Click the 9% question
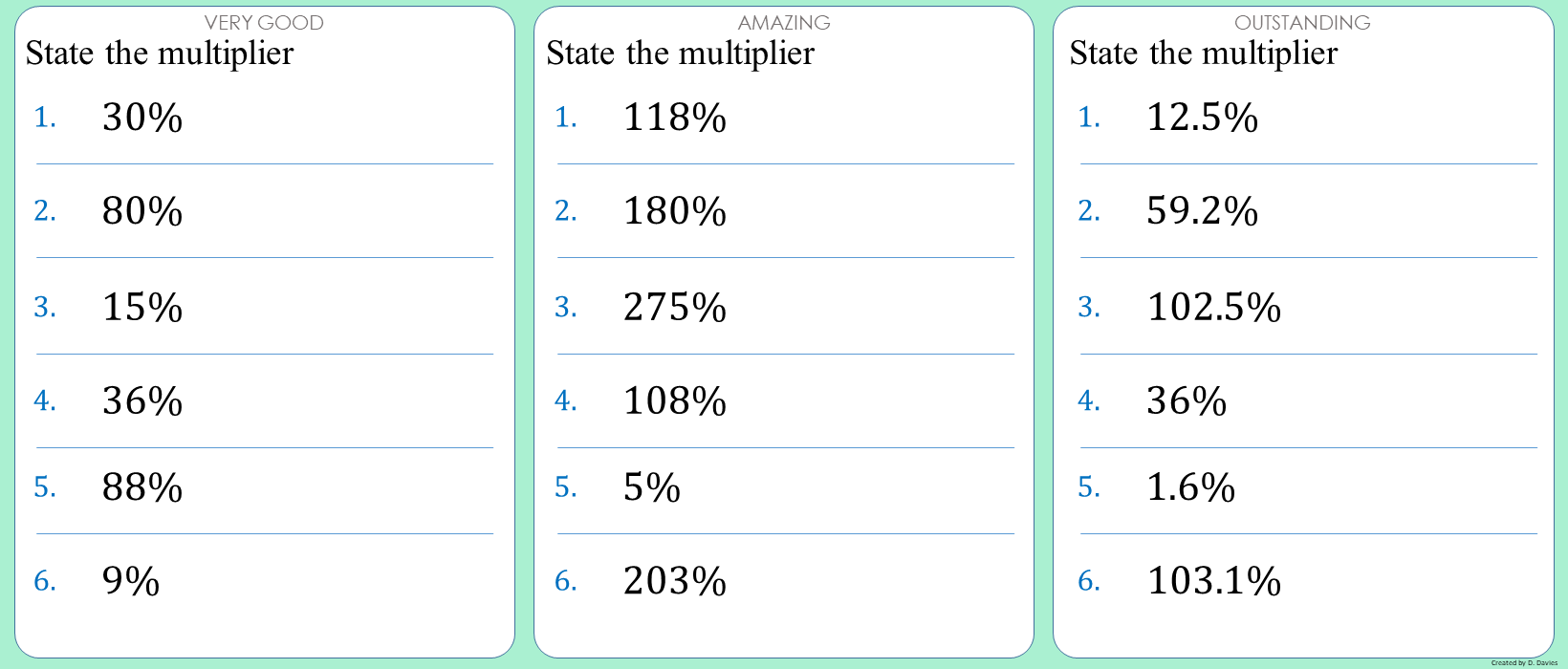The image size is (1568, 669). [x=131, y=581]
